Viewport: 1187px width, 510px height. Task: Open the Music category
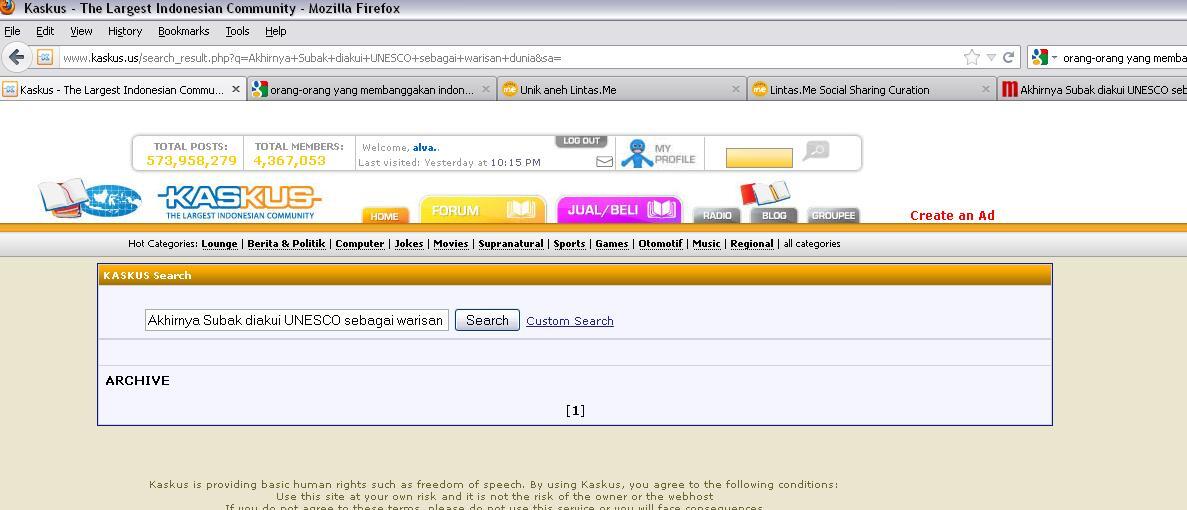click(x=706, y=244)
